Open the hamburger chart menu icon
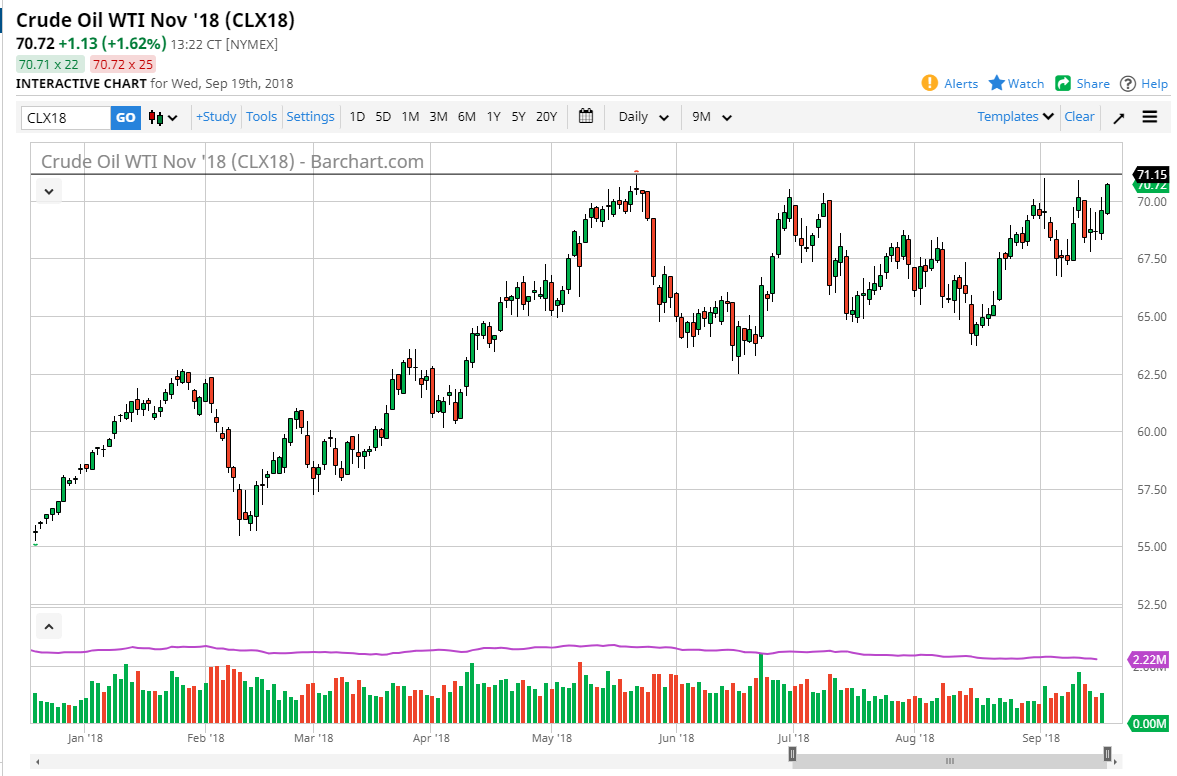 click(x=1149, y=117)
